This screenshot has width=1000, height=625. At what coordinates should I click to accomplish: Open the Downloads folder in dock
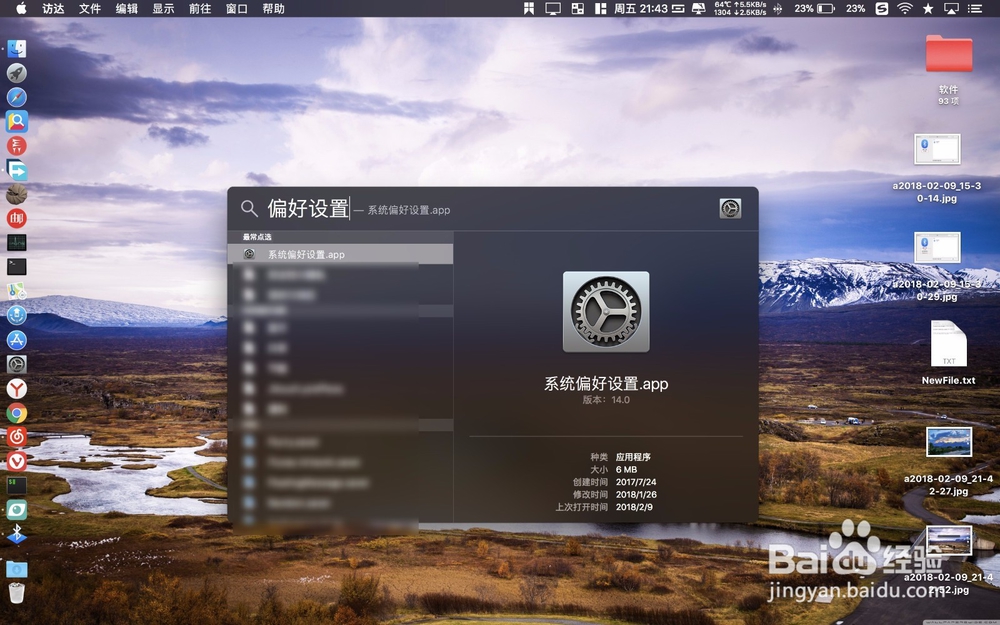[x=17, y=569]
